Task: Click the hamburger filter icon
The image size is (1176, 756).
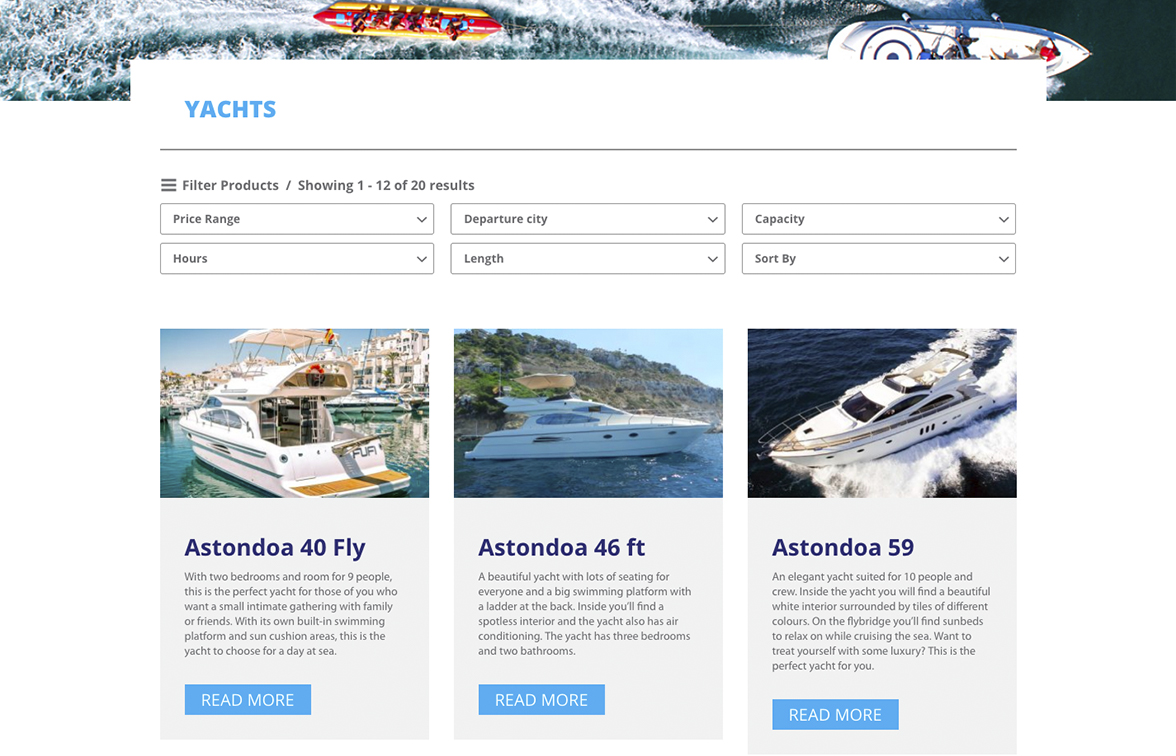Action: point(168,185)
